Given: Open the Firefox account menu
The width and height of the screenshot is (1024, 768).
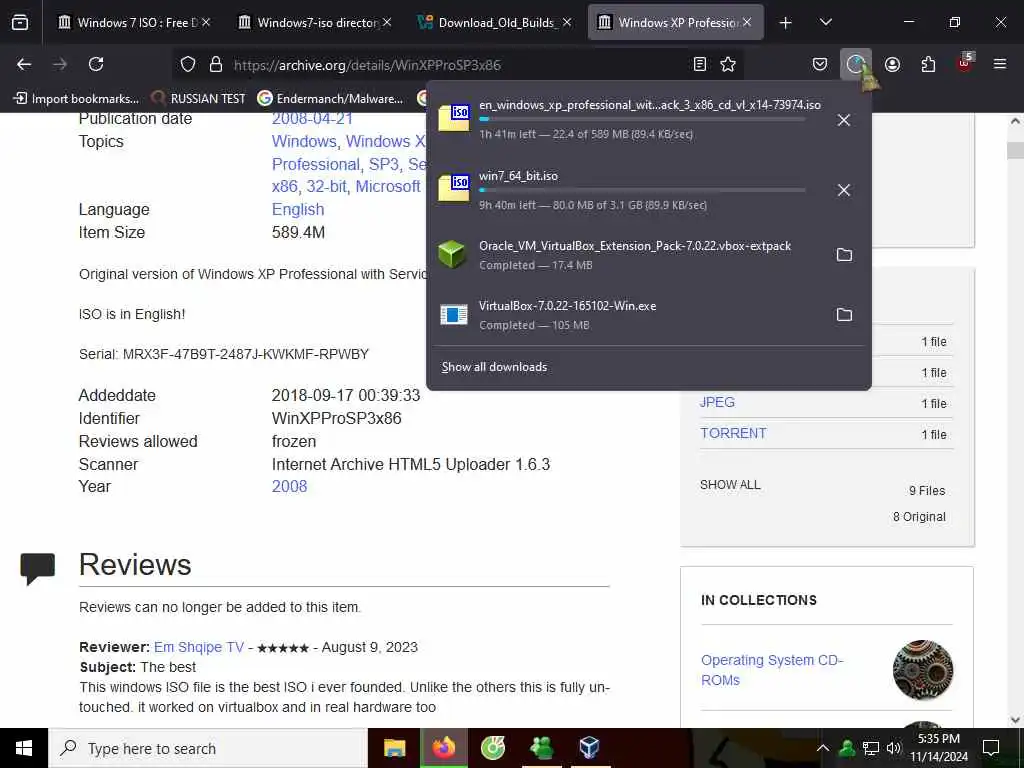Looking at the screenshot, I should click(892, 64).
